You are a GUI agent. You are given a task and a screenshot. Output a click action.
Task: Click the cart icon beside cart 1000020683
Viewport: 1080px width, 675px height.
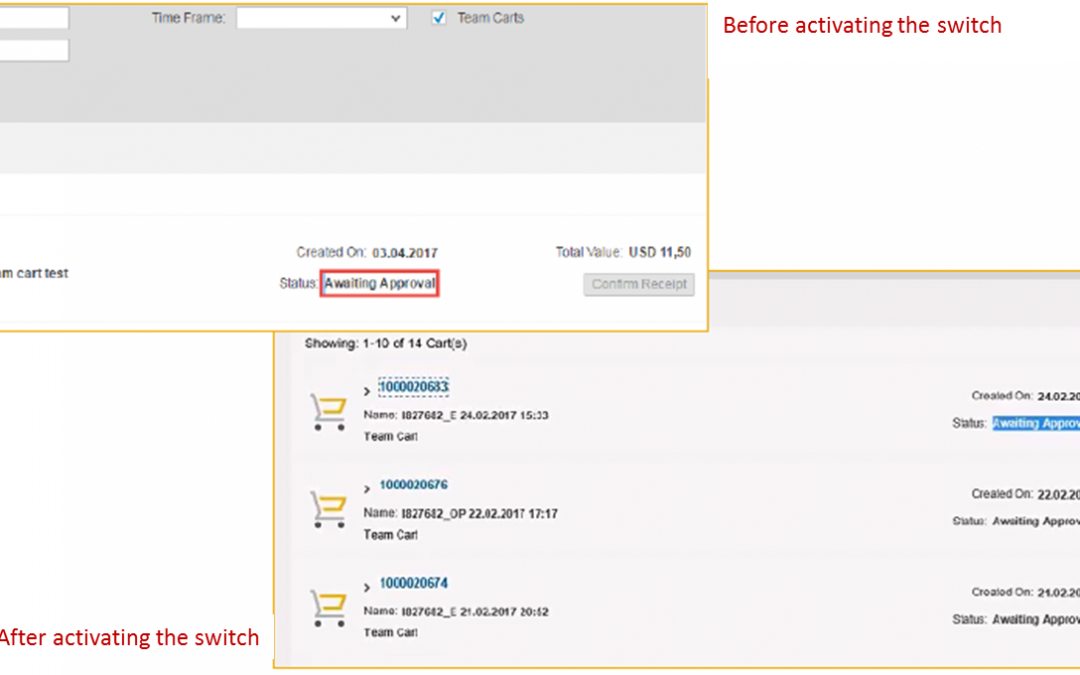point(328,411)
